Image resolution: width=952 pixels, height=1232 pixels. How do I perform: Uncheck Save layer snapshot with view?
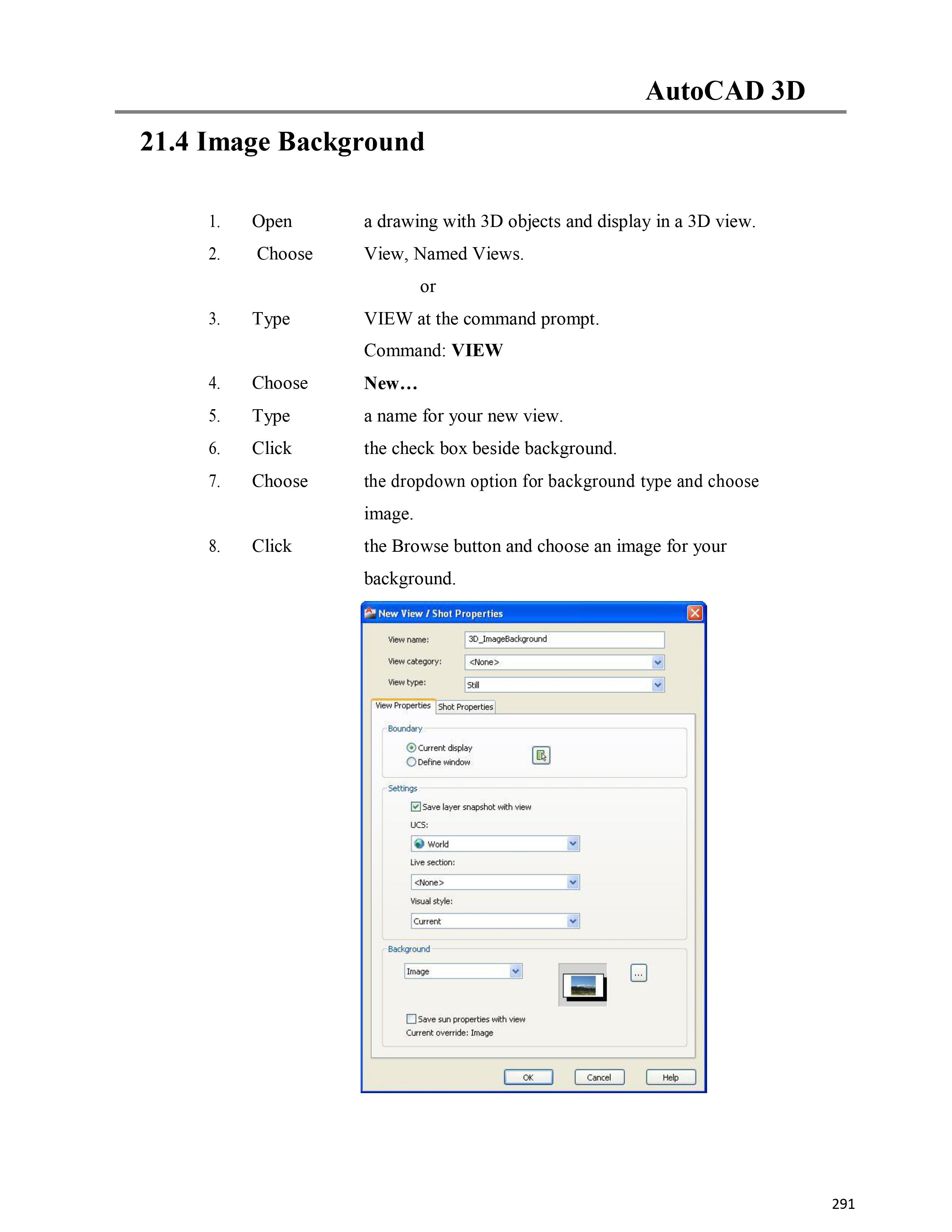point(416,807)
